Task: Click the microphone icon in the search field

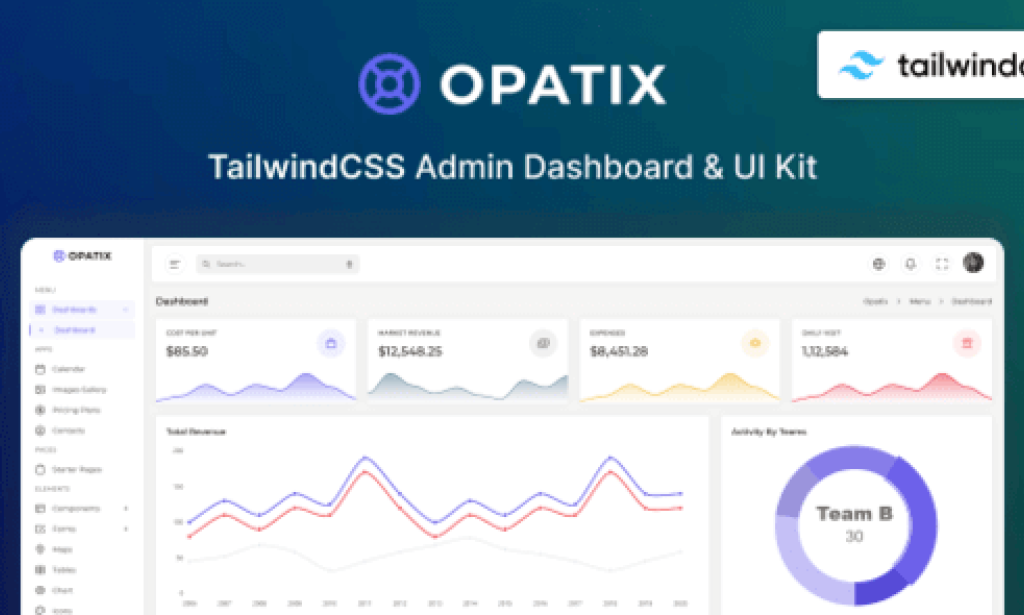Action: coord(349,264)
